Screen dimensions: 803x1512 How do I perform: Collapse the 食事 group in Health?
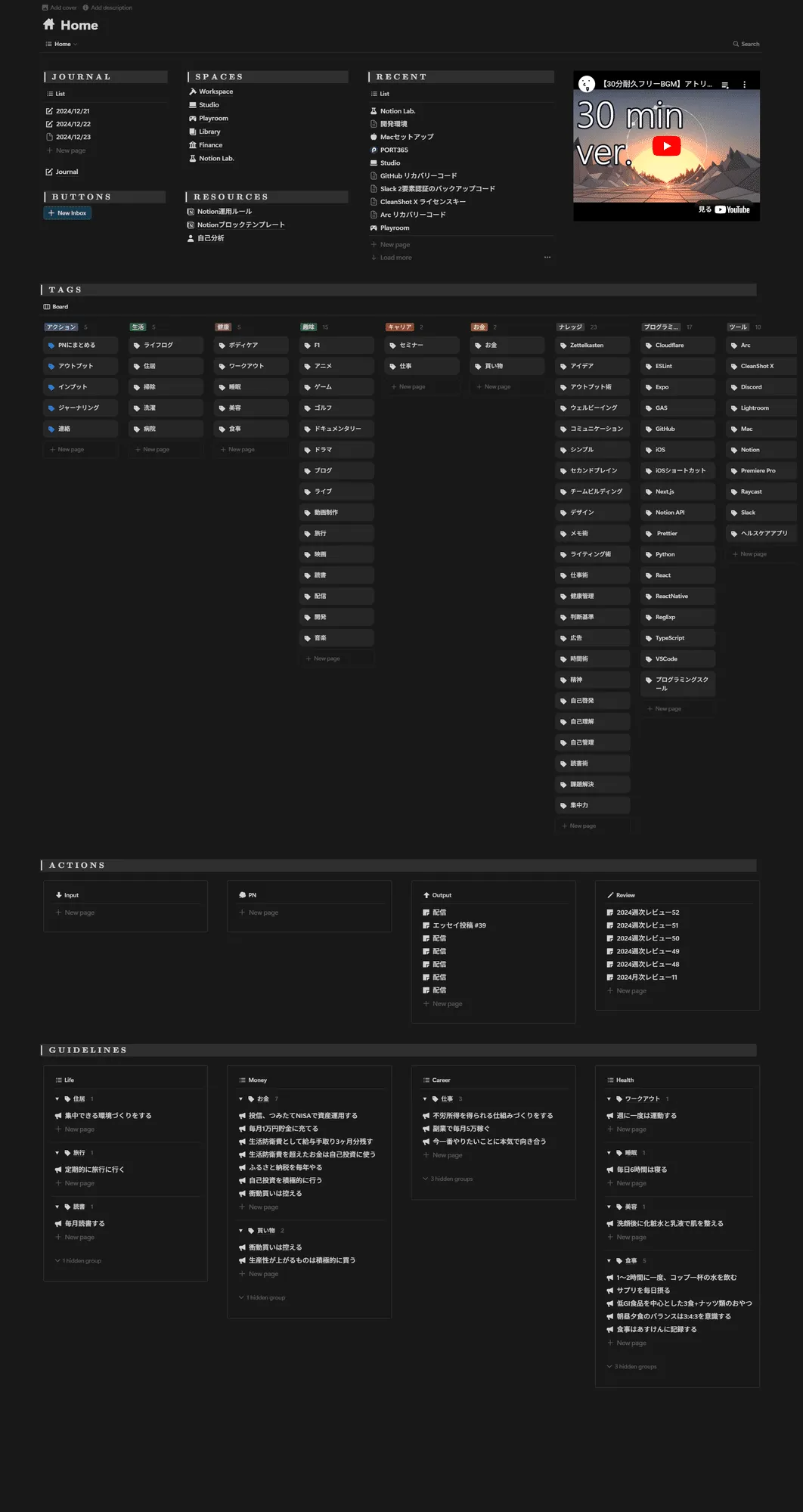[x=609, y=1261]
